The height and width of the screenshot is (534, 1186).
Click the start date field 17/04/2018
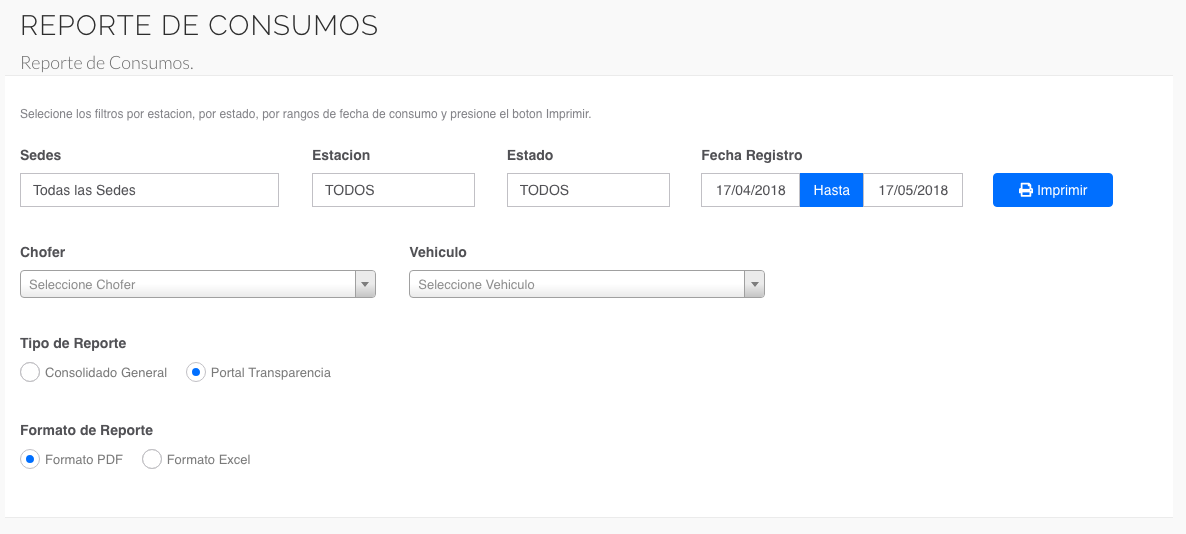(x=750, y=190)
